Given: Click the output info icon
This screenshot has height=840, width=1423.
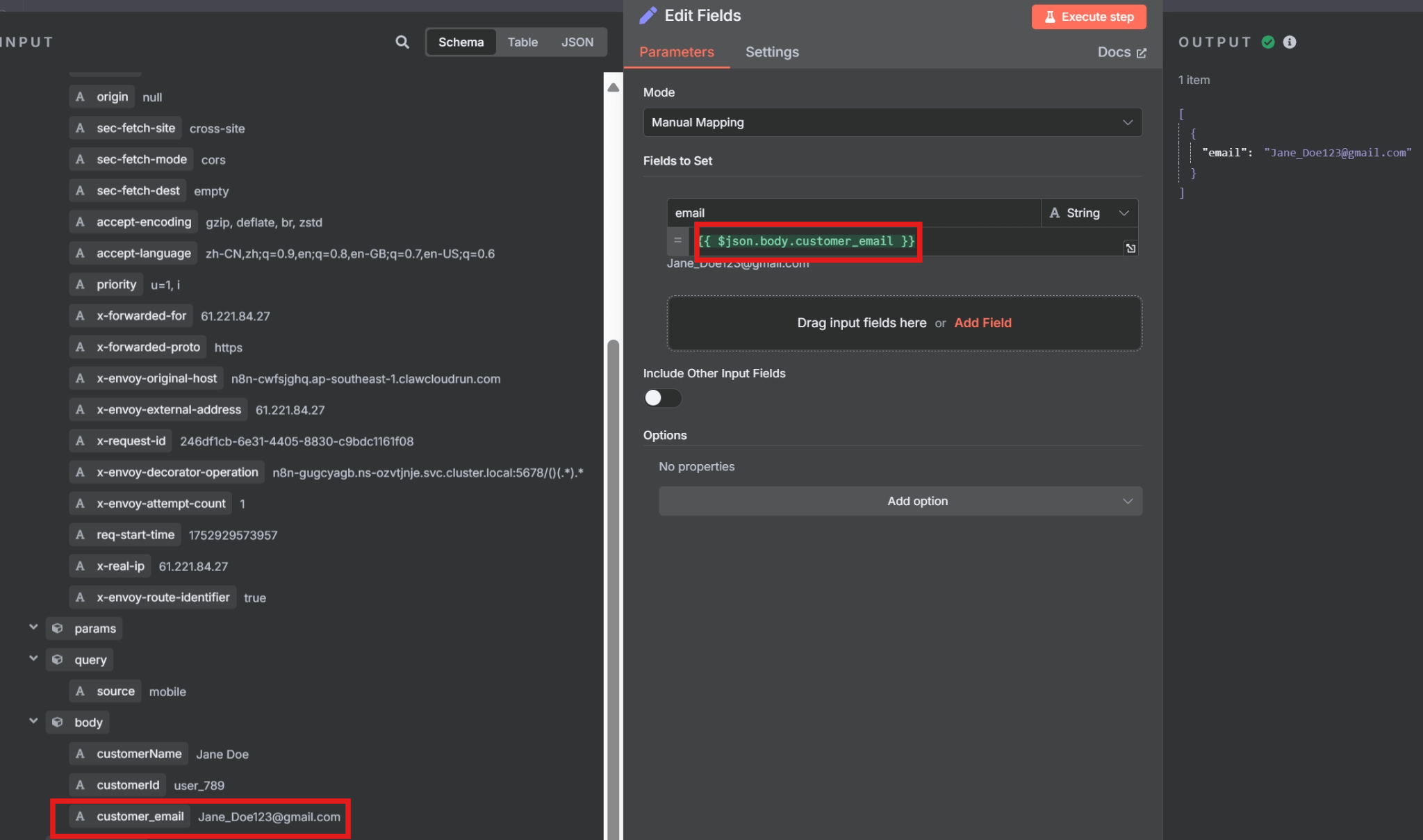Looking at the screenshot, I should coord(1290,42).
